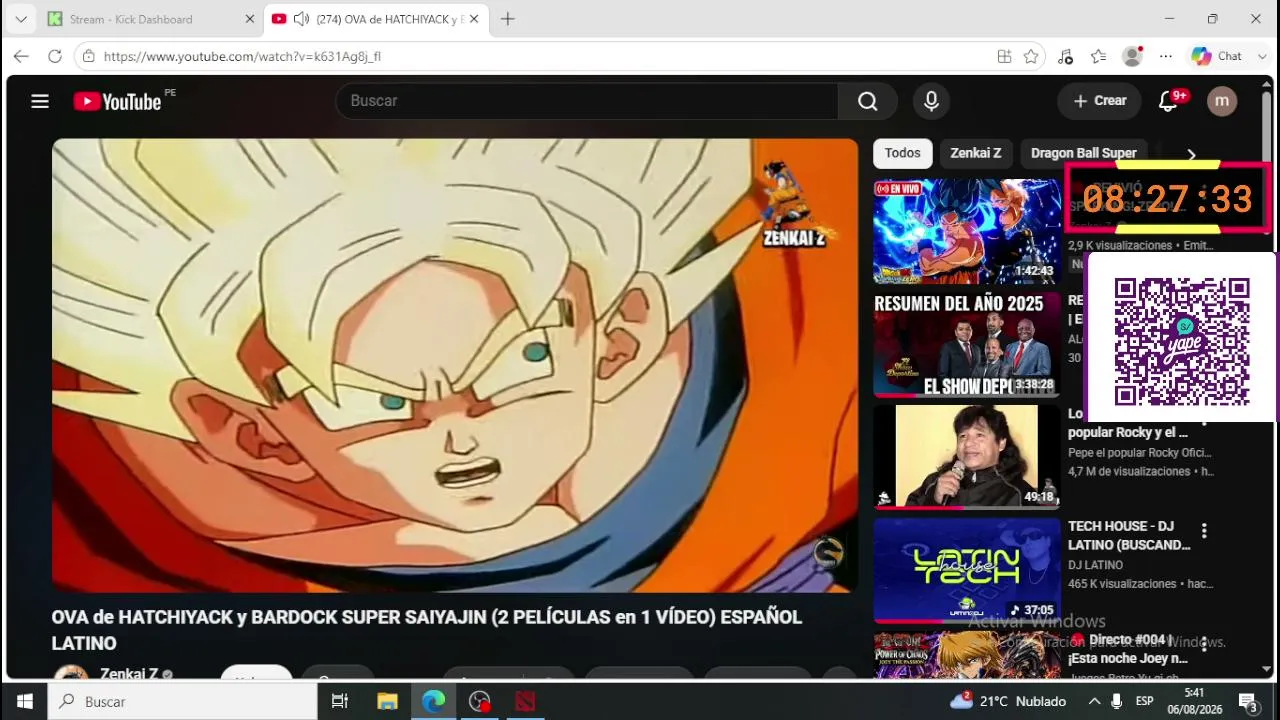Open the Zenkai Z channel name link
The height and width of the screenshot is (720, 1280).
click(129, 674)
